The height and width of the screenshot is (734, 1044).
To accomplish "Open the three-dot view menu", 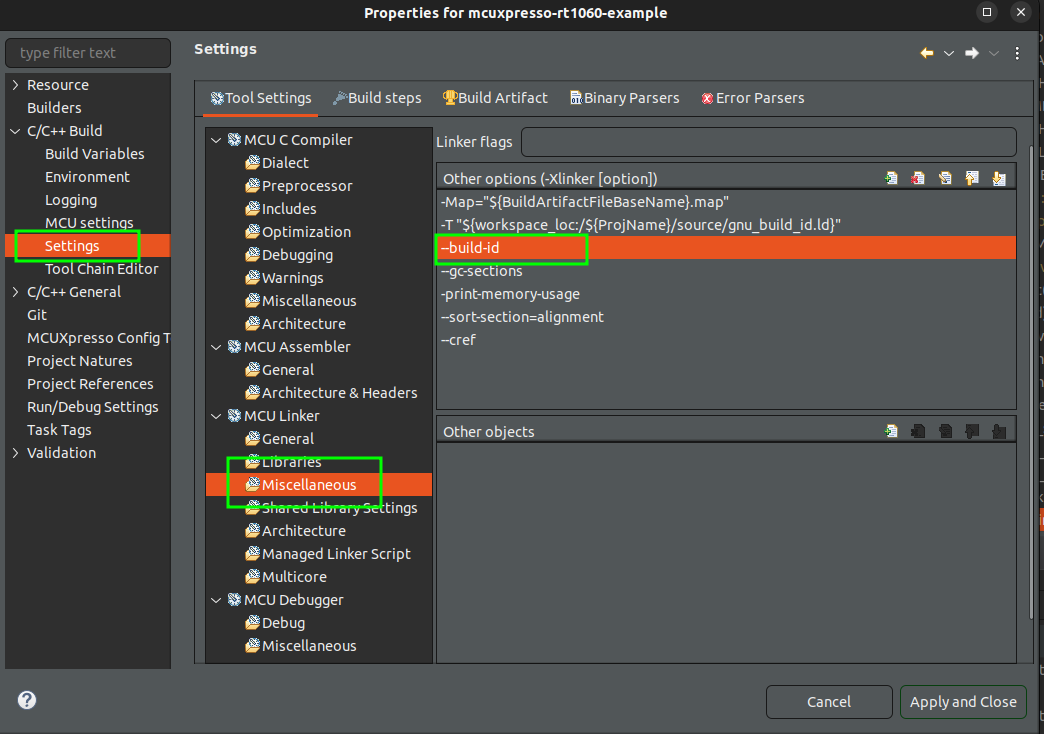I will click(1018, 53).
